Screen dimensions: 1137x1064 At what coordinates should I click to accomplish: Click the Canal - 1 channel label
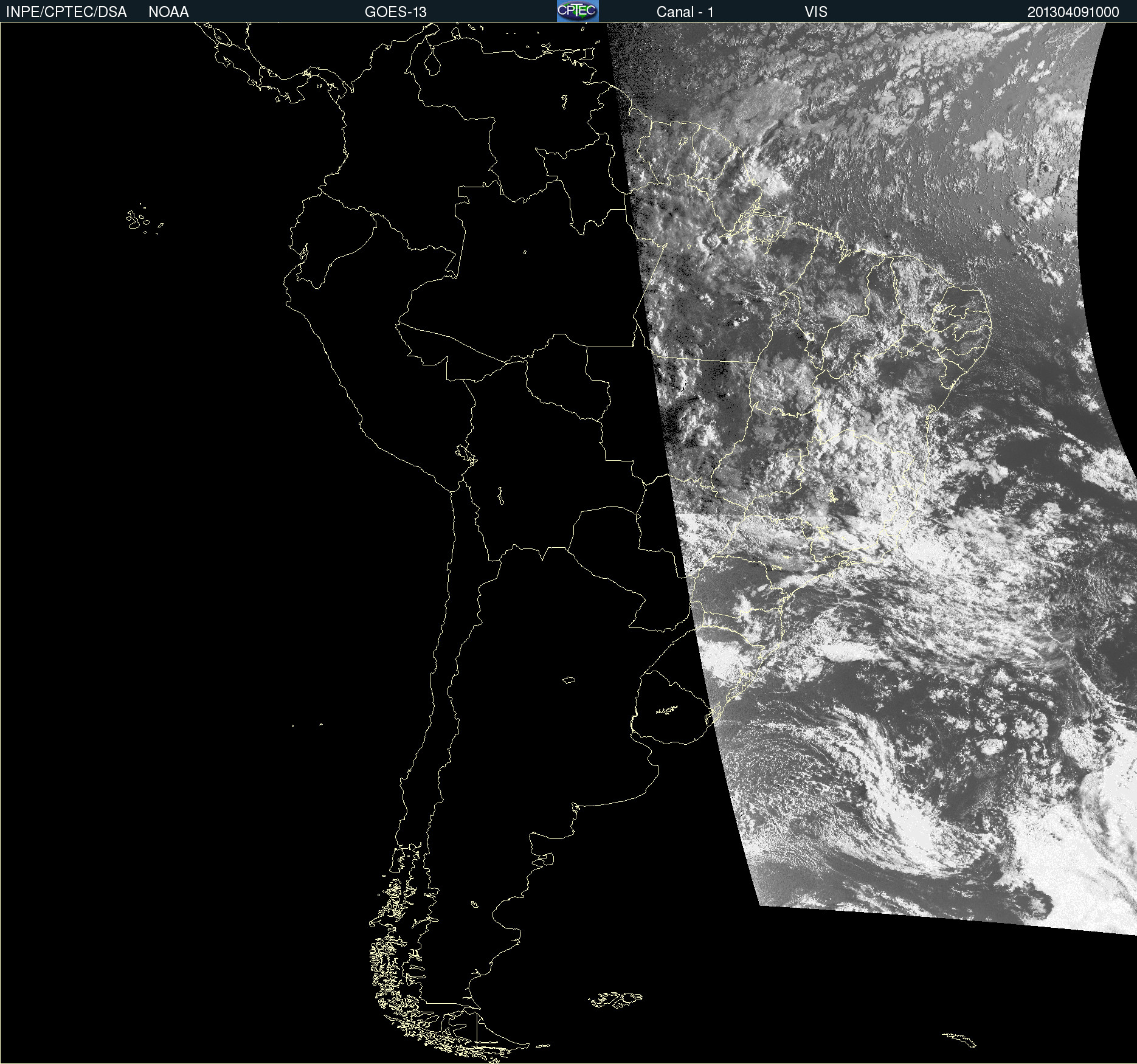point(685,12)
